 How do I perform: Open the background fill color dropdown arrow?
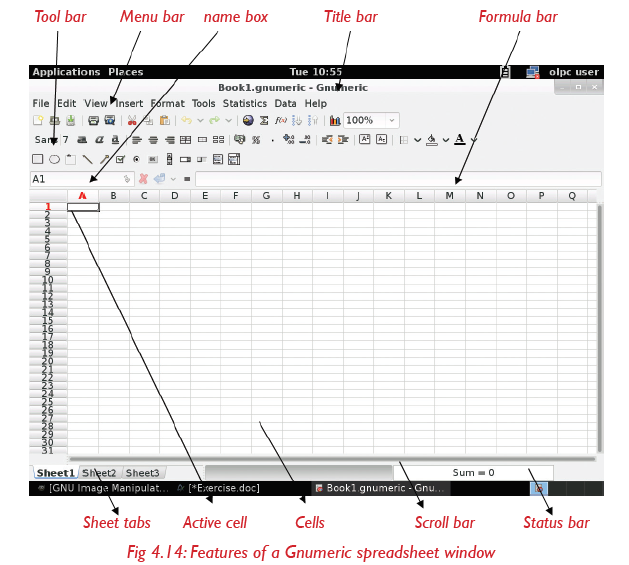[446, 140]
